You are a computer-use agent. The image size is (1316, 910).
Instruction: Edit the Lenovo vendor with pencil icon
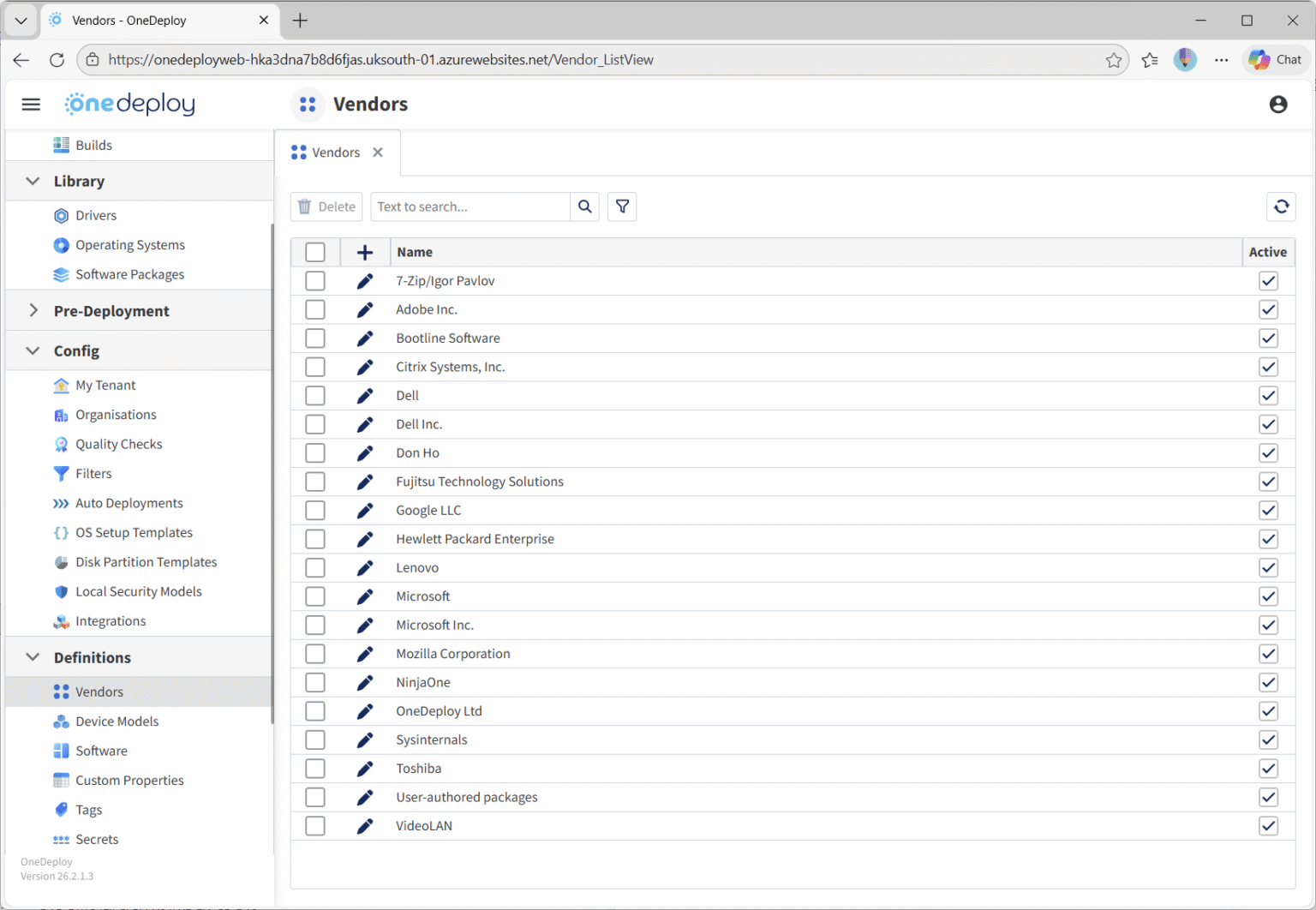pyautogui.click(x=365, y=567)
